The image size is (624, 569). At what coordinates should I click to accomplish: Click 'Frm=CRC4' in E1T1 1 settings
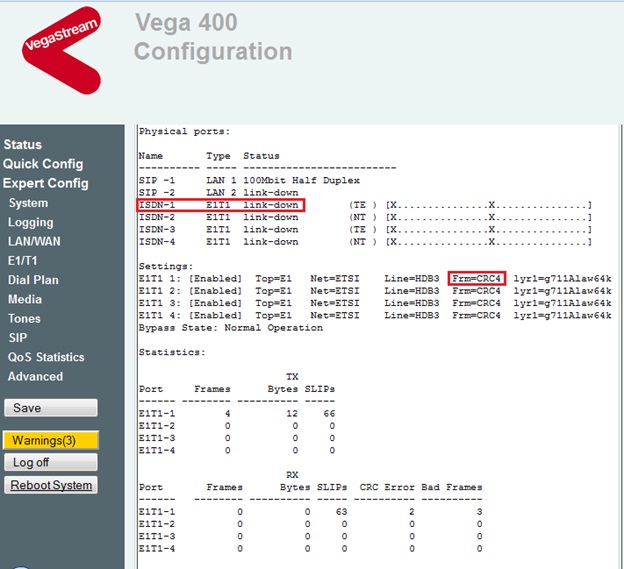point(477,279)
